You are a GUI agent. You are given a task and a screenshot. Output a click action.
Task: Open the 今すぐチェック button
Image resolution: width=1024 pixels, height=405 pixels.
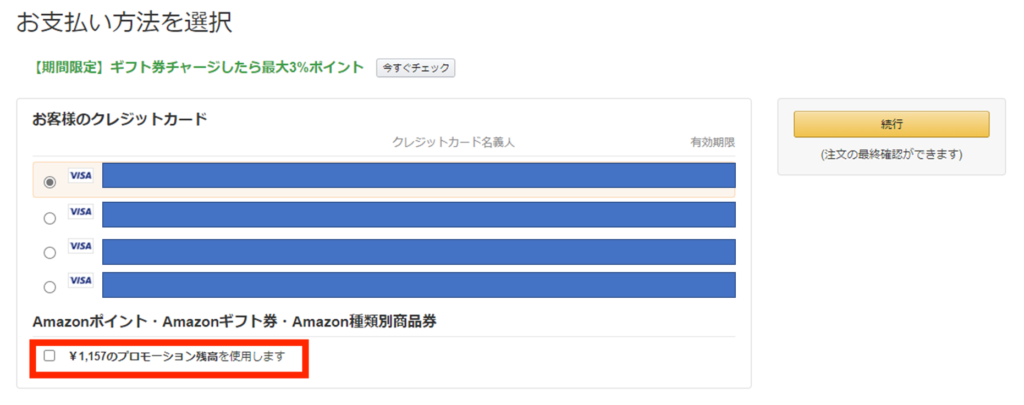click(x=415, y=68)
